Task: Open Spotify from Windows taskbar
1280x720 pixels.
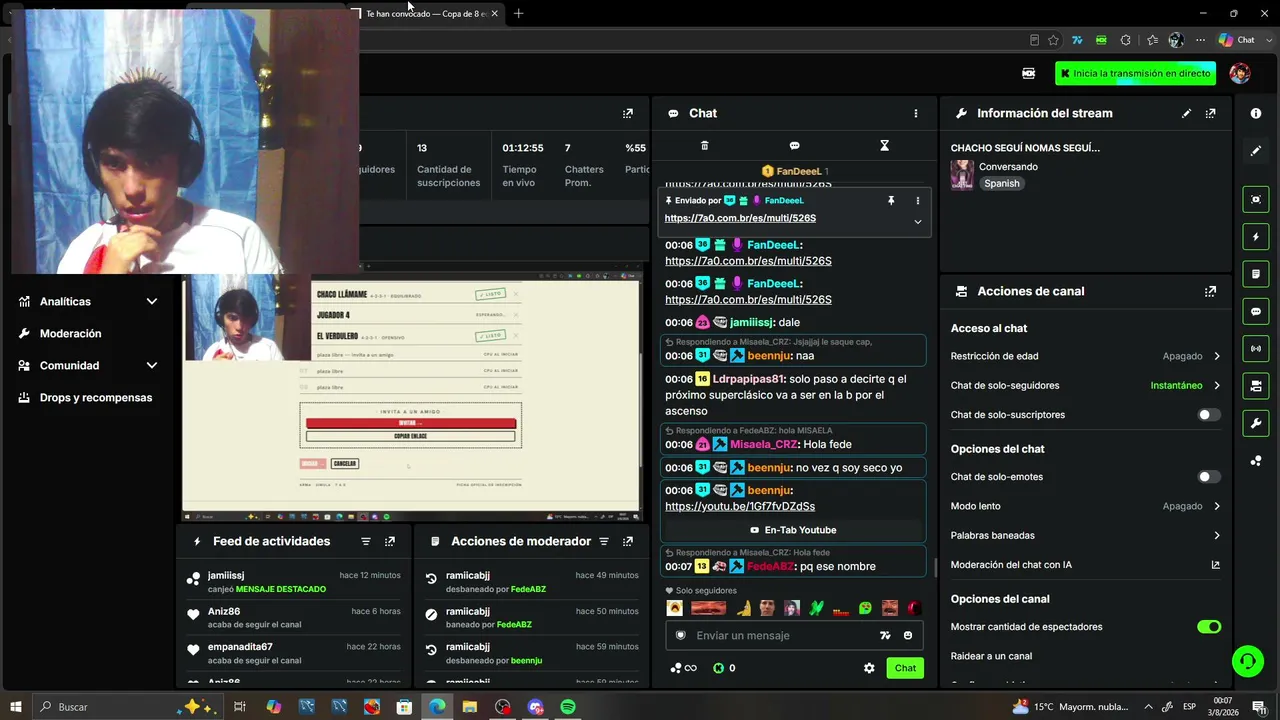Action: point(568,707)
